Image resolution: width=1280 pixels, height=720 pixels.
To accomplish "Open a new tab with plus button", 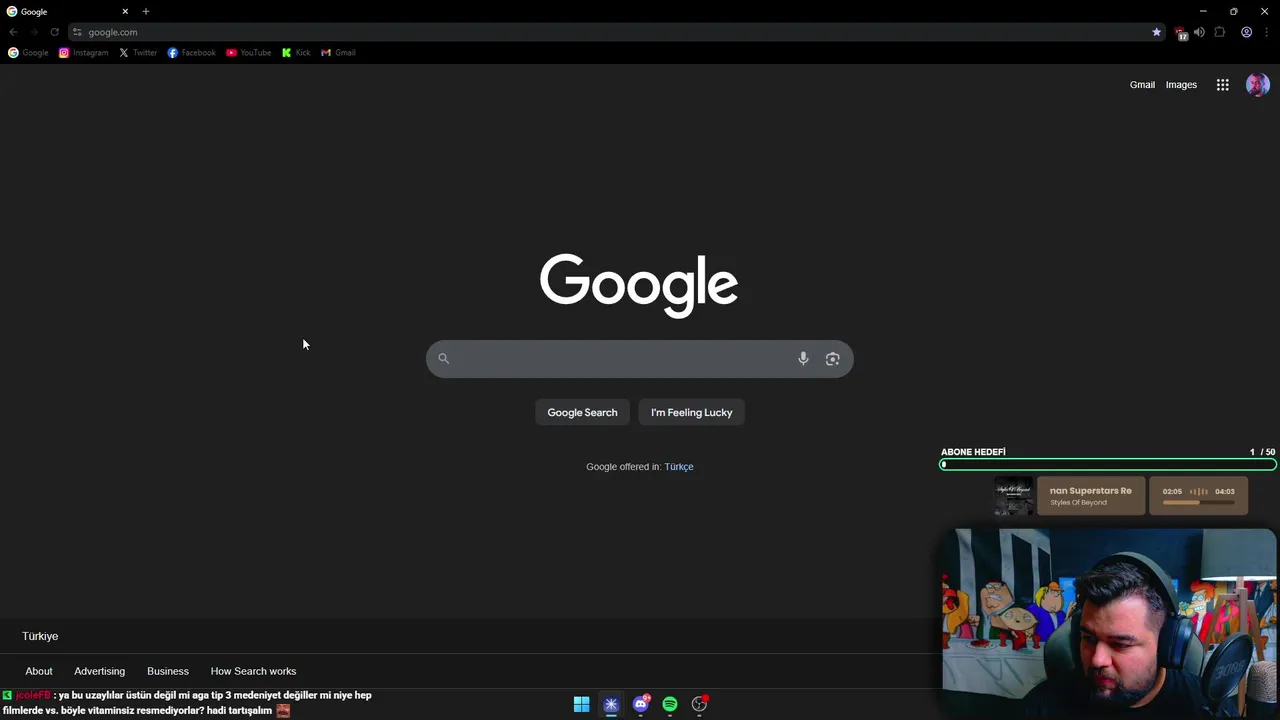I will [145, 11].
